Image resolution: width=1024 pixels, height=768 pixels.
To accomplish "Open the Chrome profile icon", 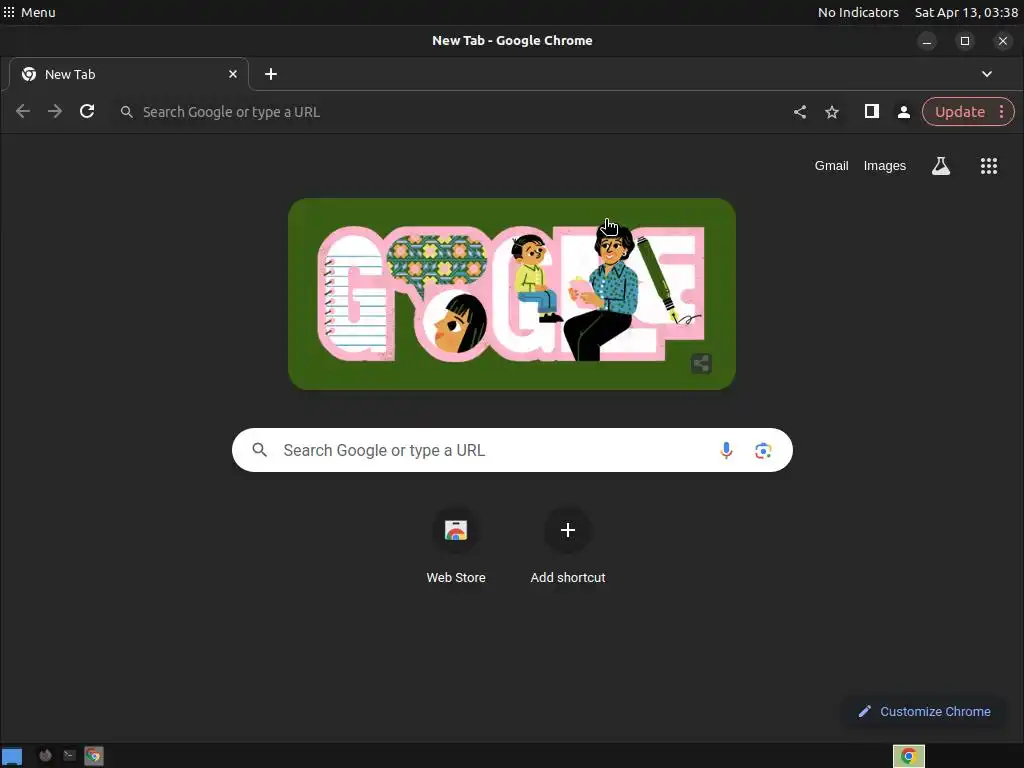I will (x=904, y=112).
